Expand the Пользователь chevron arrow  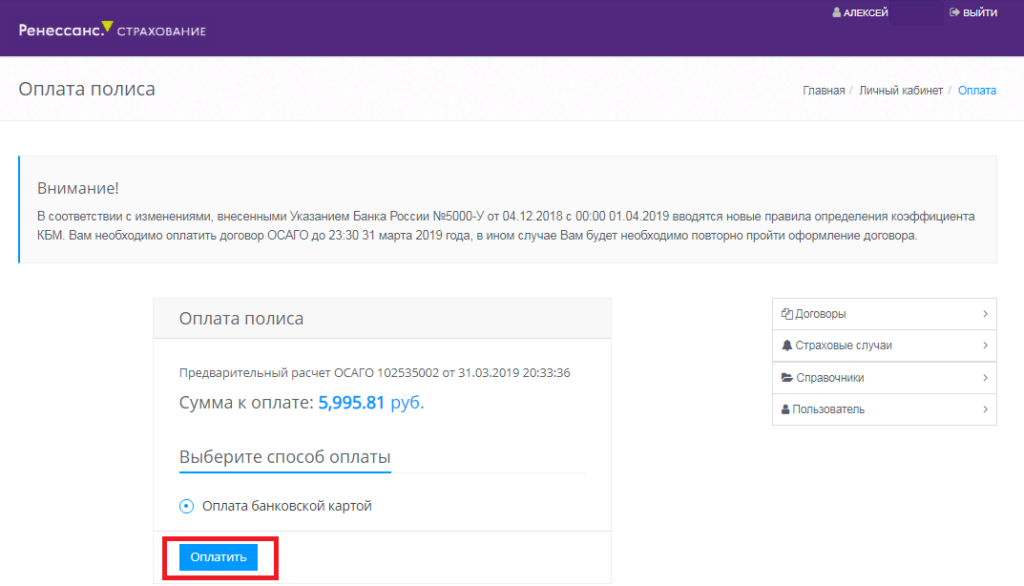(985, 410)
